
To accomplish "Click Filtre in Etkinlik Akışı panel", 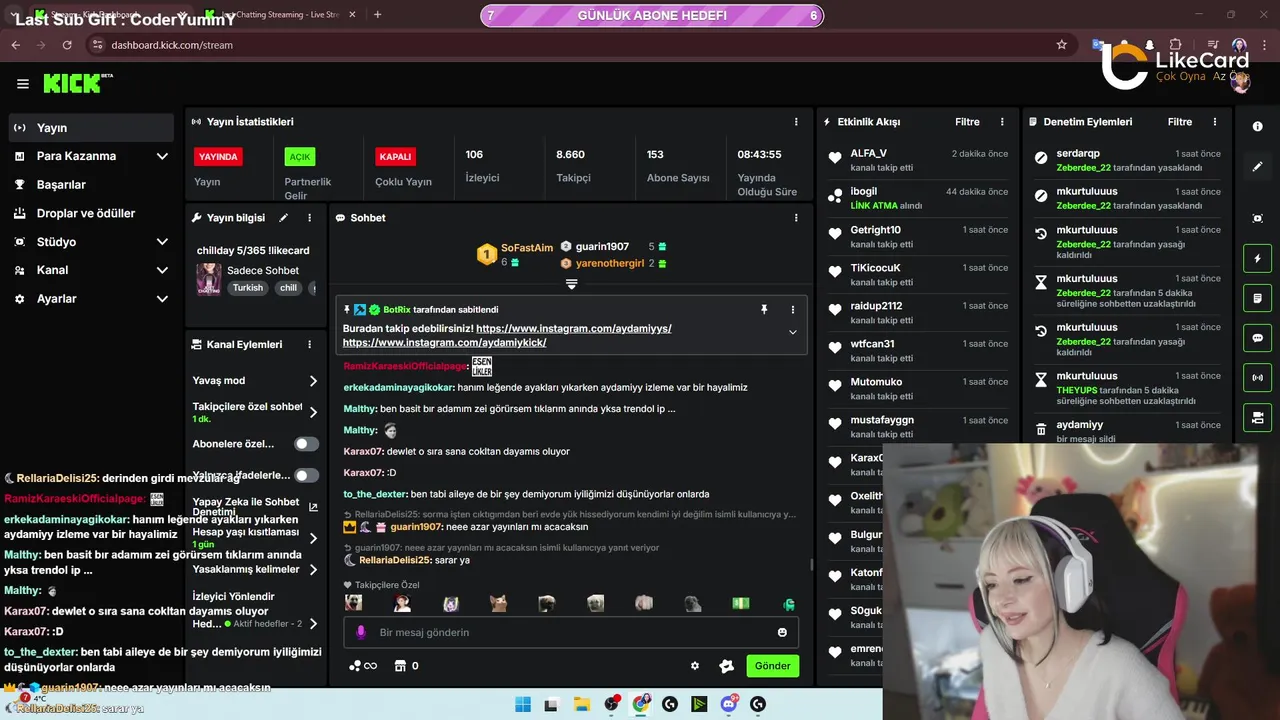I will pyautogui.click(x=967, y=122).
